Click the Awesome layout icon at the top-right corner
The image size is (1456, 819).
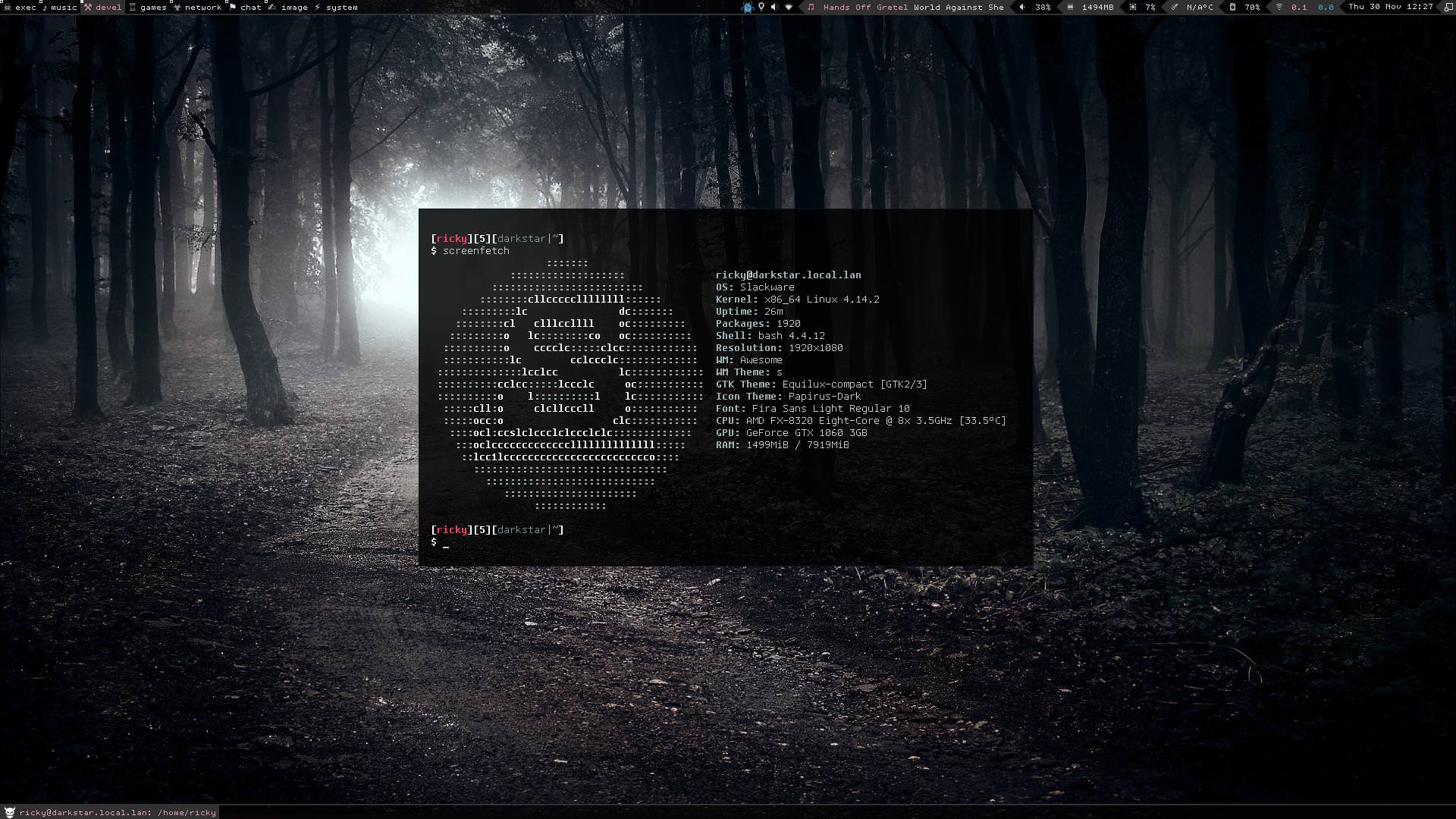1447,7
